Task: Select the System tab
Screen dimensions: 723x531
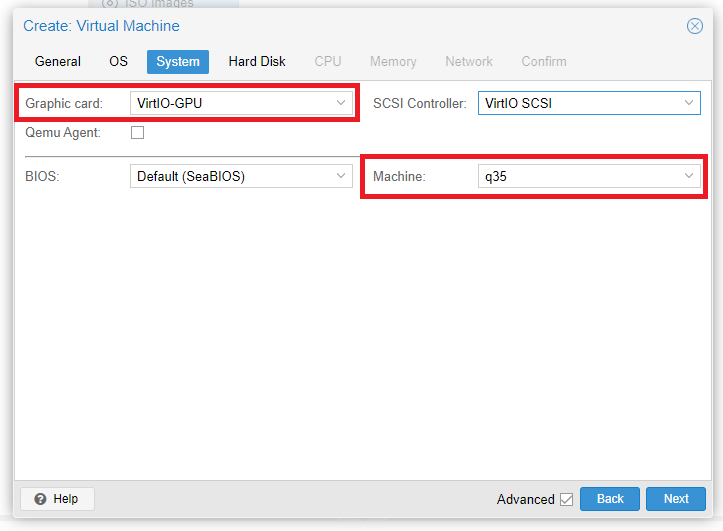Action: point(178,62)
